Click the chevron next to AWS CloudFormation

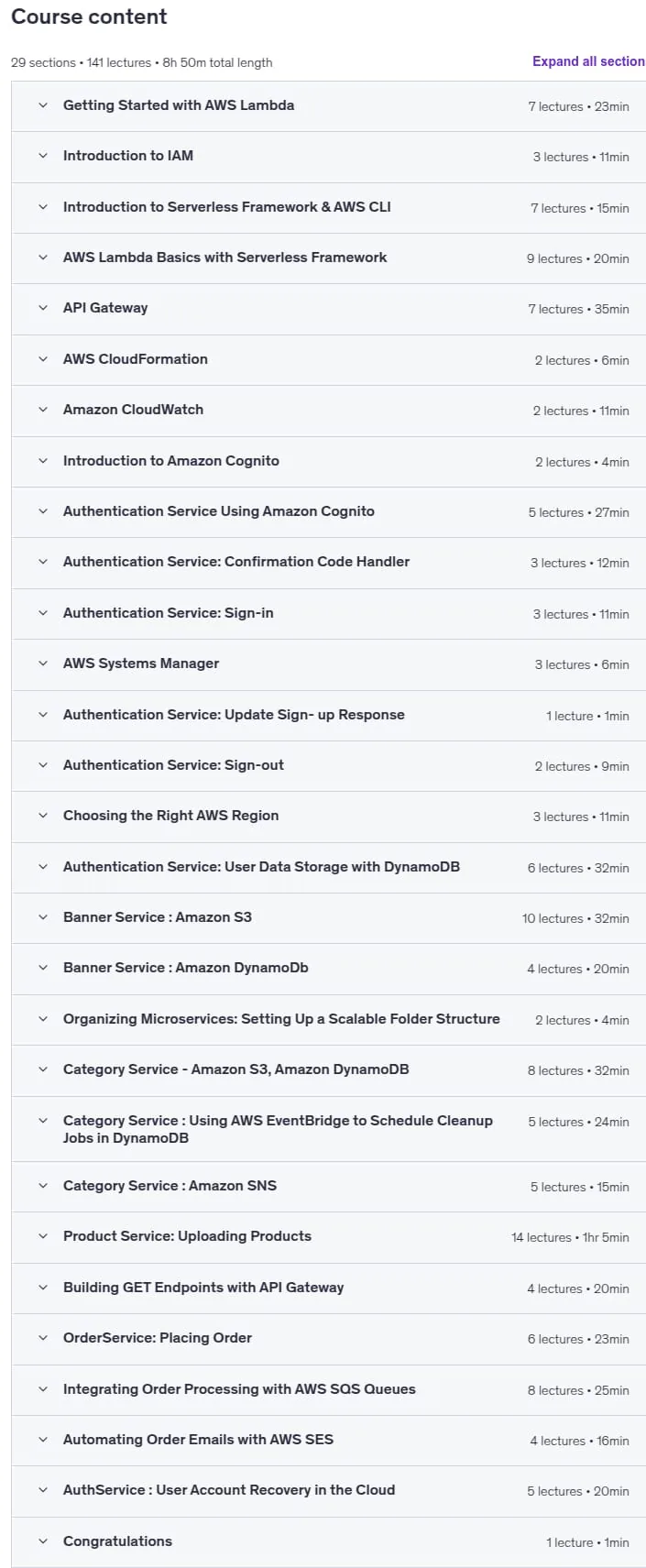pyautogui.click(x=43, y=359)
